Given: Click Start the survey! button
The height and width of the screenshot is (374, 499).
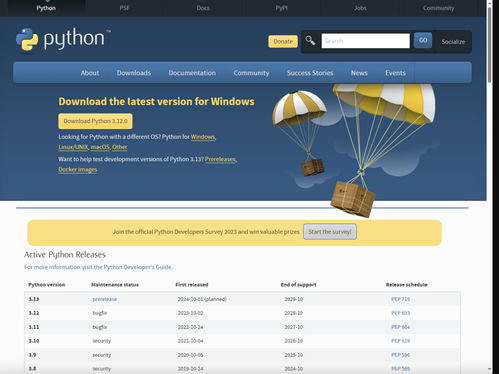Looking at the screenshot, I should pyautogui.click(x=330, y=232).
